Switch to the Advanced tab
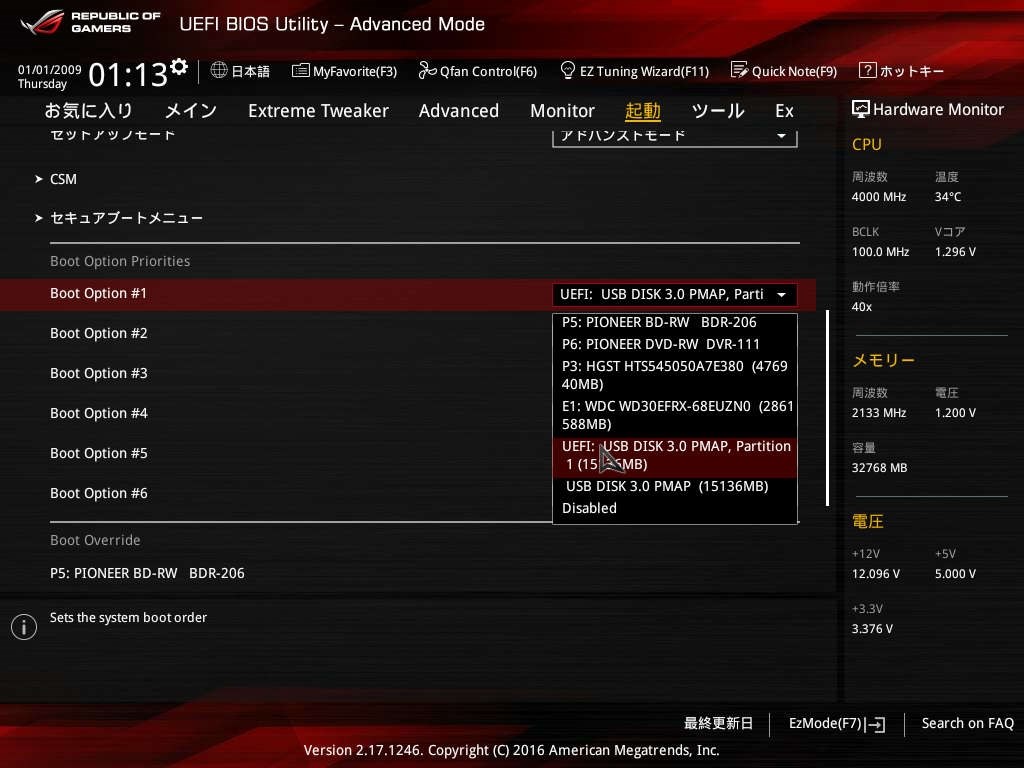1024x768 pixels. pyautogui.click(x=458, y=111)
